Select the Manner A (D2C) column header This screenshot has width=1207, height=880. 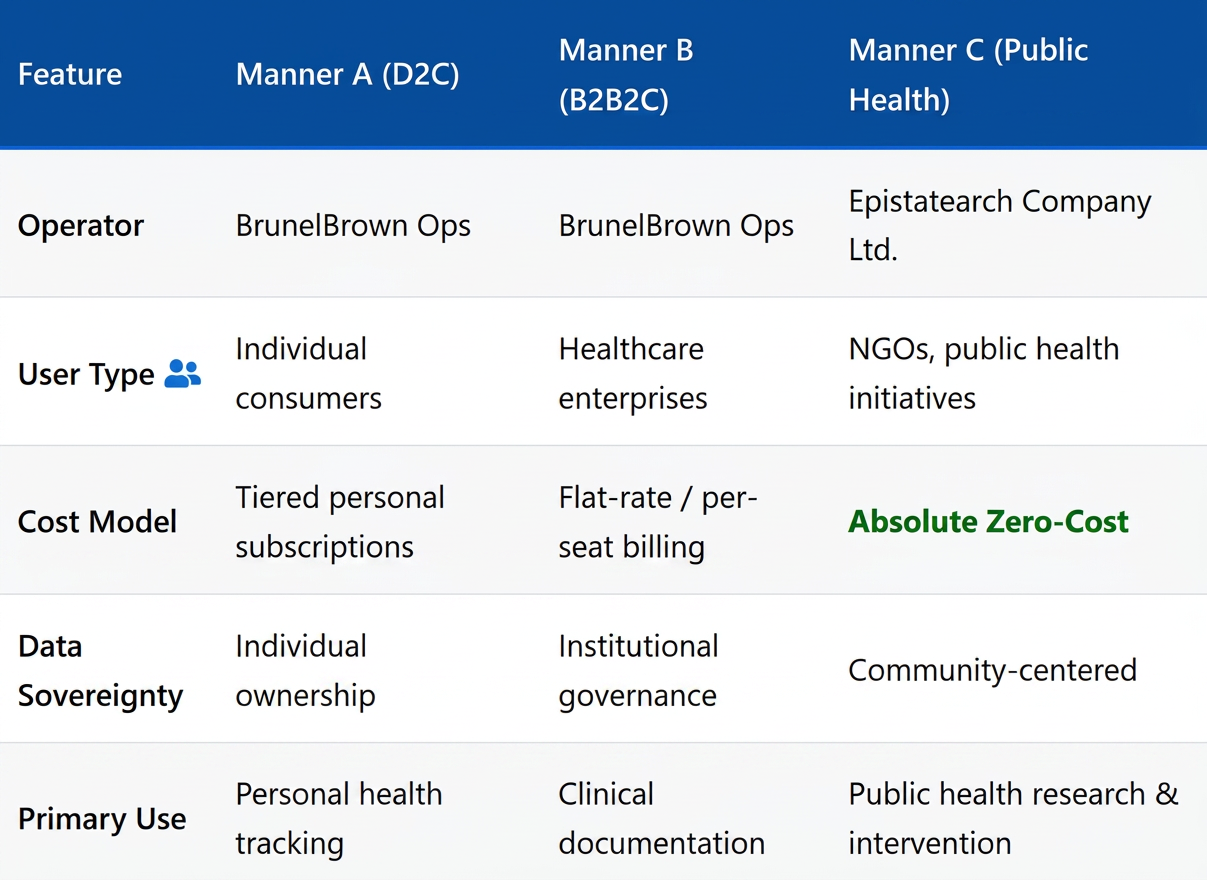click(348, 74)
